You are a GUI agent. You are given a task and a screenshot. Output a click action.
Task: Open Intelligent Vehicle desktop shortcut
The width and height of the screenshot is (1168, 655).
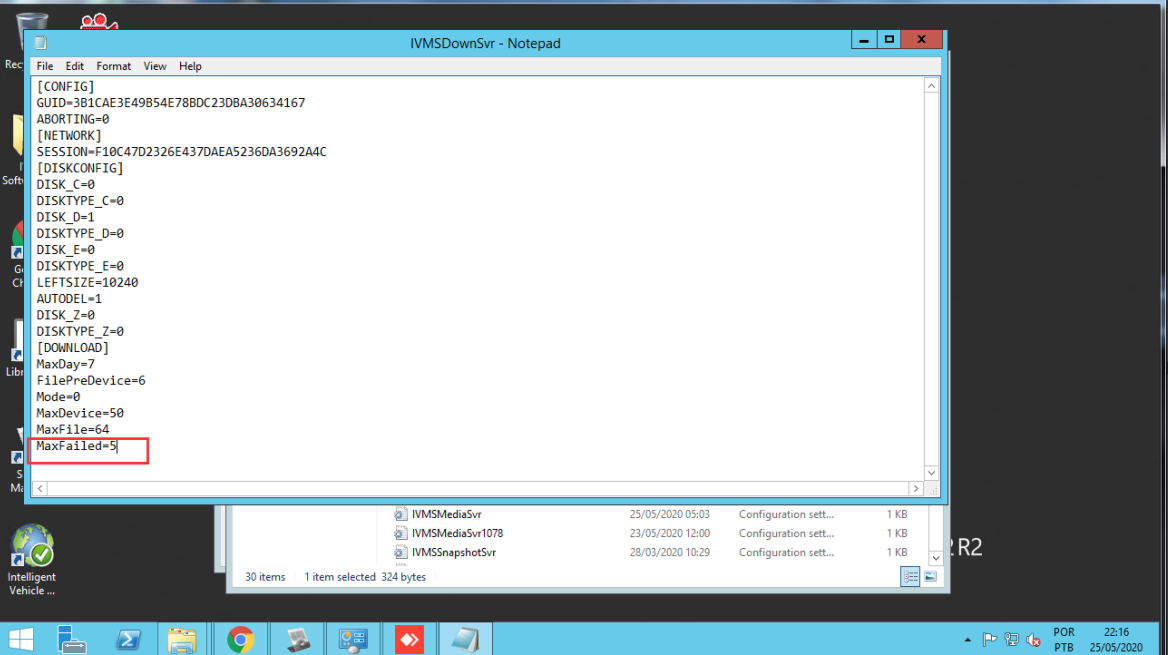32,559
